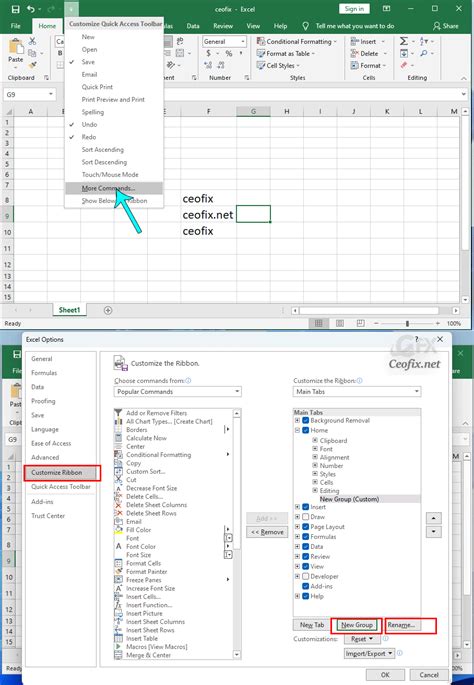474x685 pixels.
Task: Select Quick Print in the toolbar menu
Action: tap(114, 87)
